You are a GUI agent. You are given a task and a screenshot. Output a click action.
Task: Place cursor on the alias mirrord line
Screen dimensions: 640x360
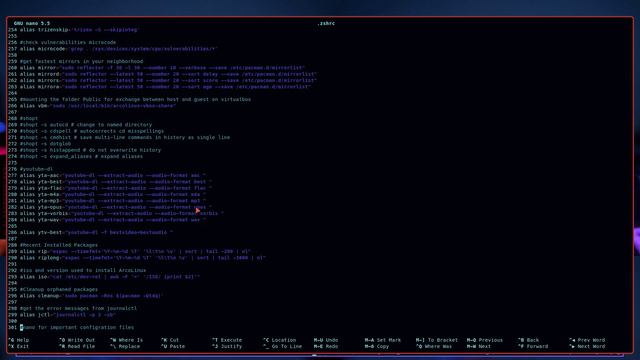[169, 74]
